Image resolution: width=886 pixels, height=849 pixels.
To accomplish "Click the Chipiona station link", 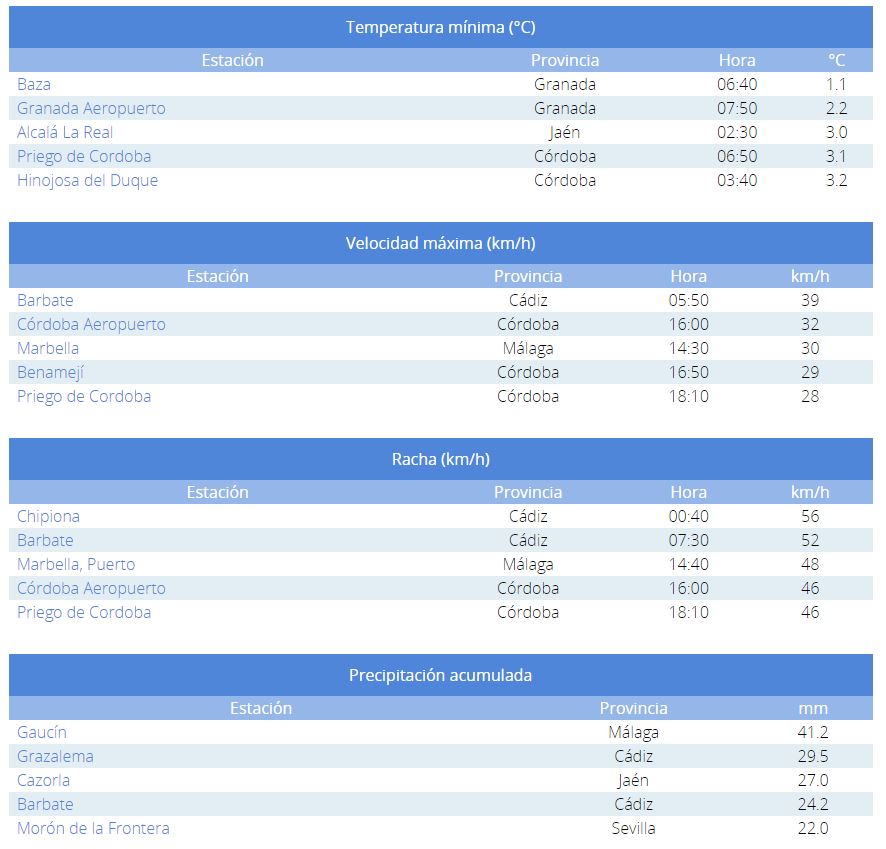I will (48, 517).
